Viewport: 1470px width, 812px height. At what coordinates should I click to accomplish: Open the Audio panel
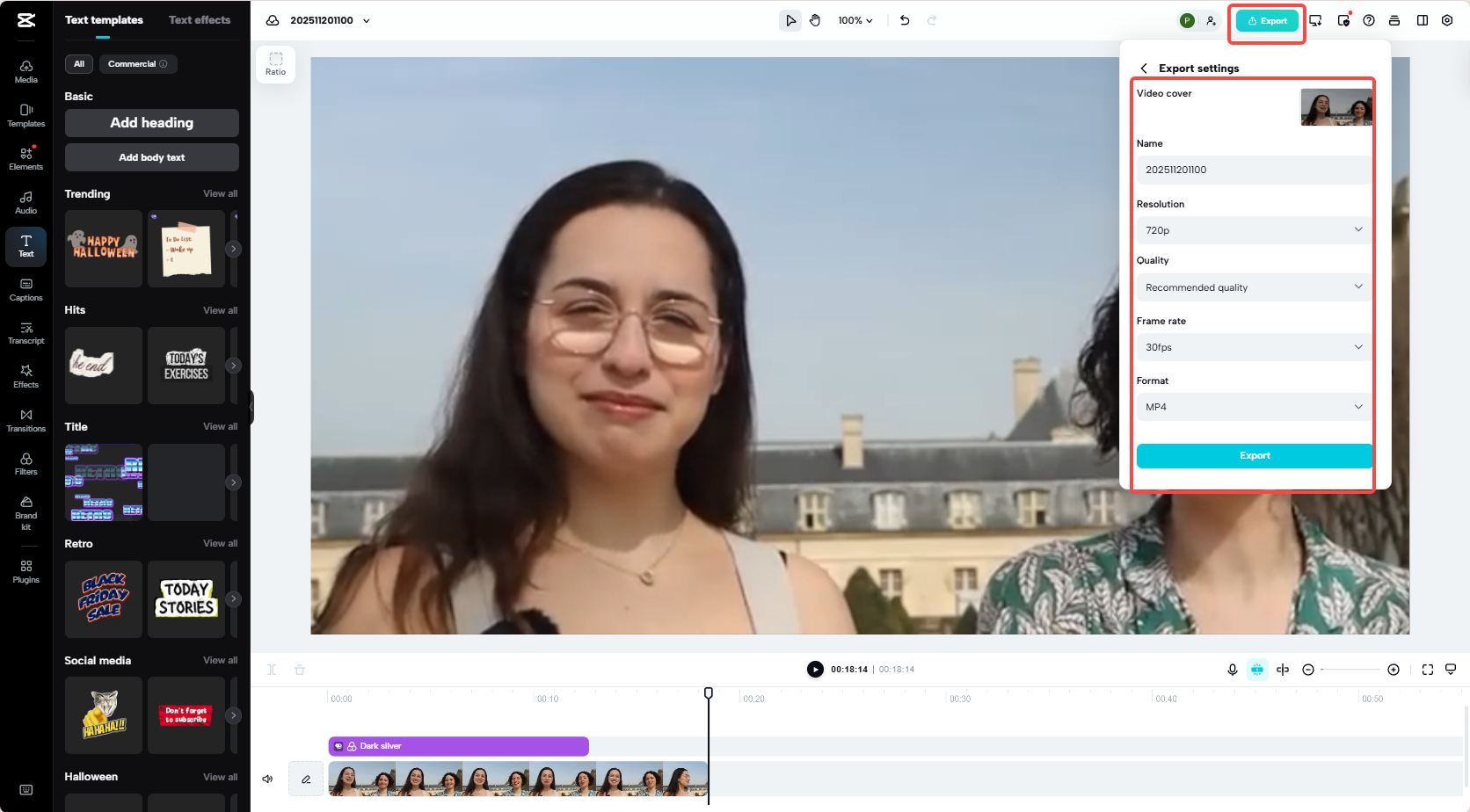25,201
